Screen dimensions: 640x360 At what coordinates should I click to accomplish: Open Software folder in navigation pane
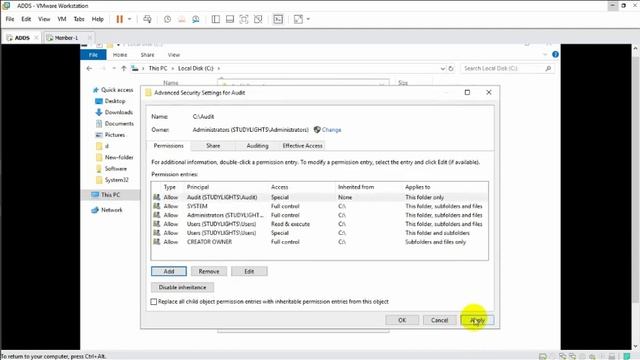pyautogui.click(x=116, y=169)
